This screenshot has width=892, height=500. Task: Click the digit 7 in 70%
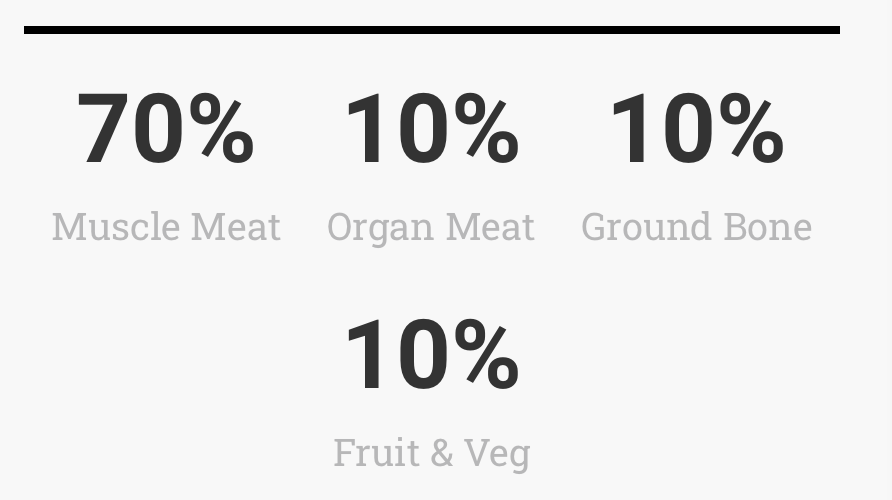point(102,129)
